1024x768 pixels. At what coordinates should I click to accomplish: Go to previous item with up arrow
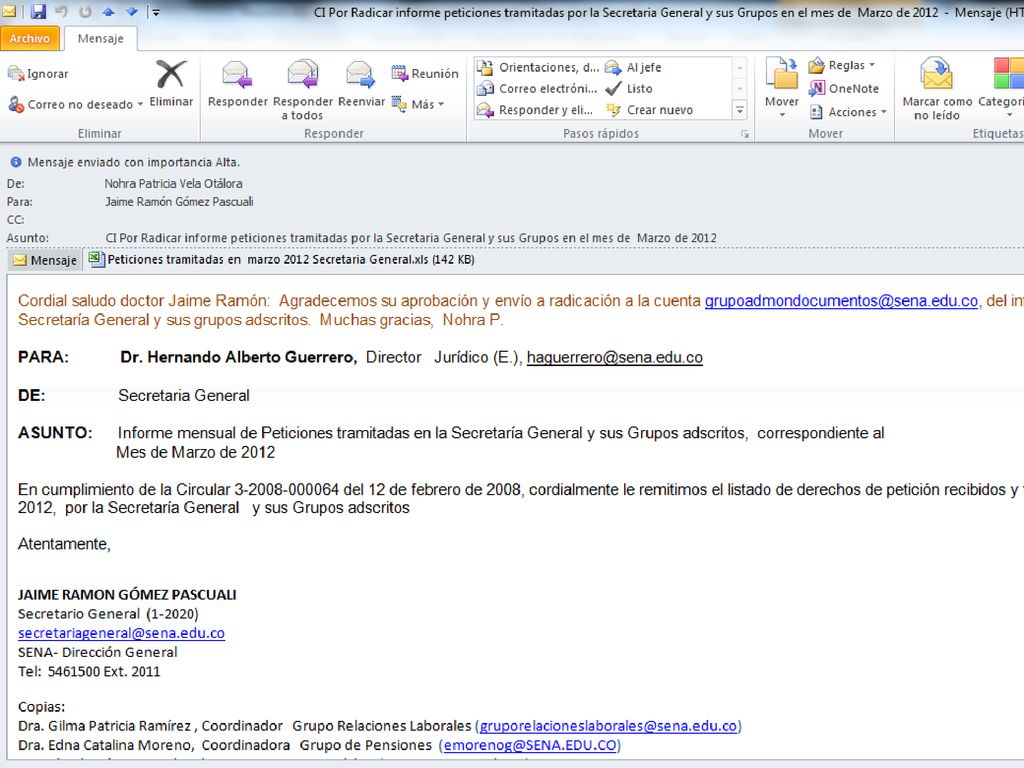point(108,11)
